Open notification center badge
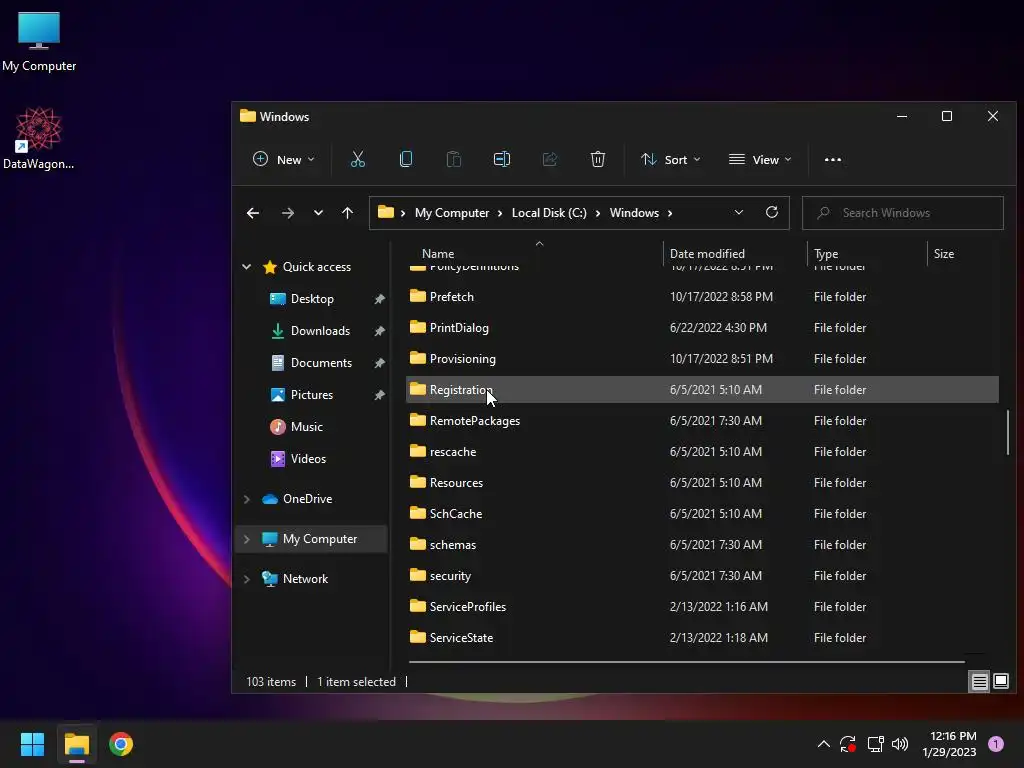 (x=996, y=744)
